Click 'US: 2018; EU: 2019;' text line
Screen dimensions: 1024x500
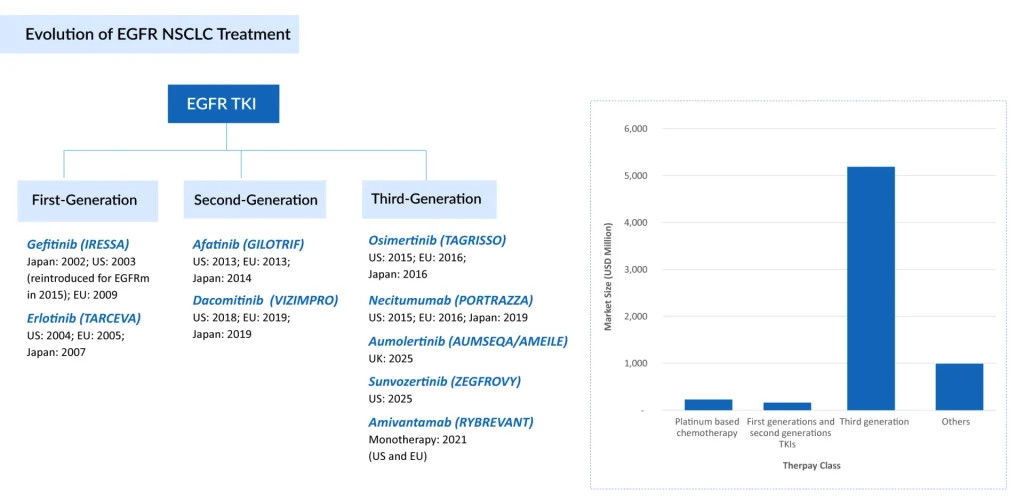[242, 318]
